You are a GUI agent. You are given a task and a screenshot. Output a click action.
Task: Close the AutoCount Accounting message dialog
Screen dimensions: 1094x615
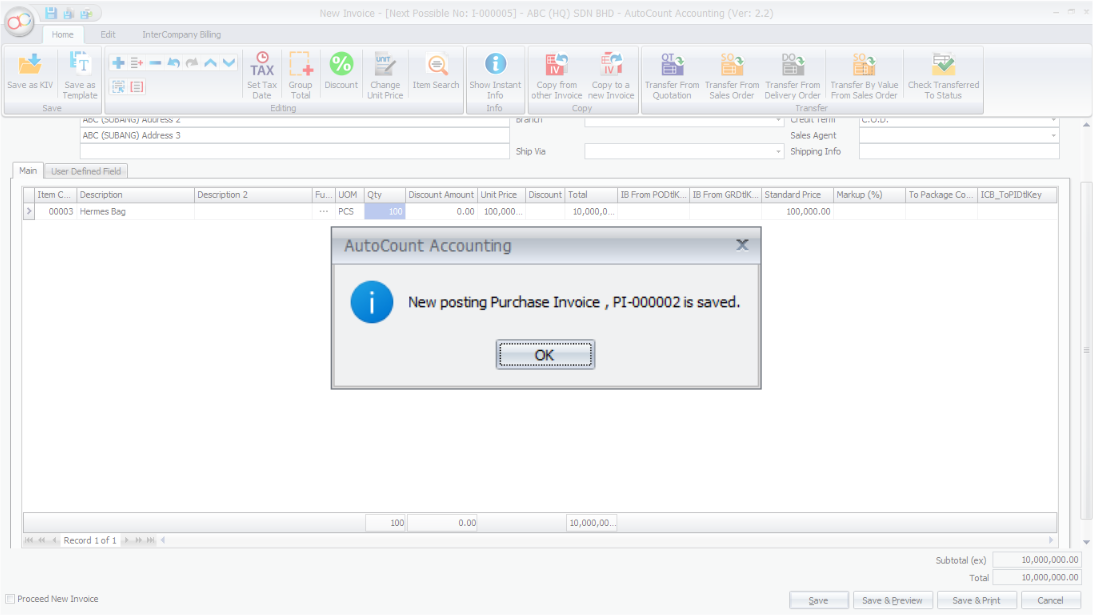tap(742, 244)
